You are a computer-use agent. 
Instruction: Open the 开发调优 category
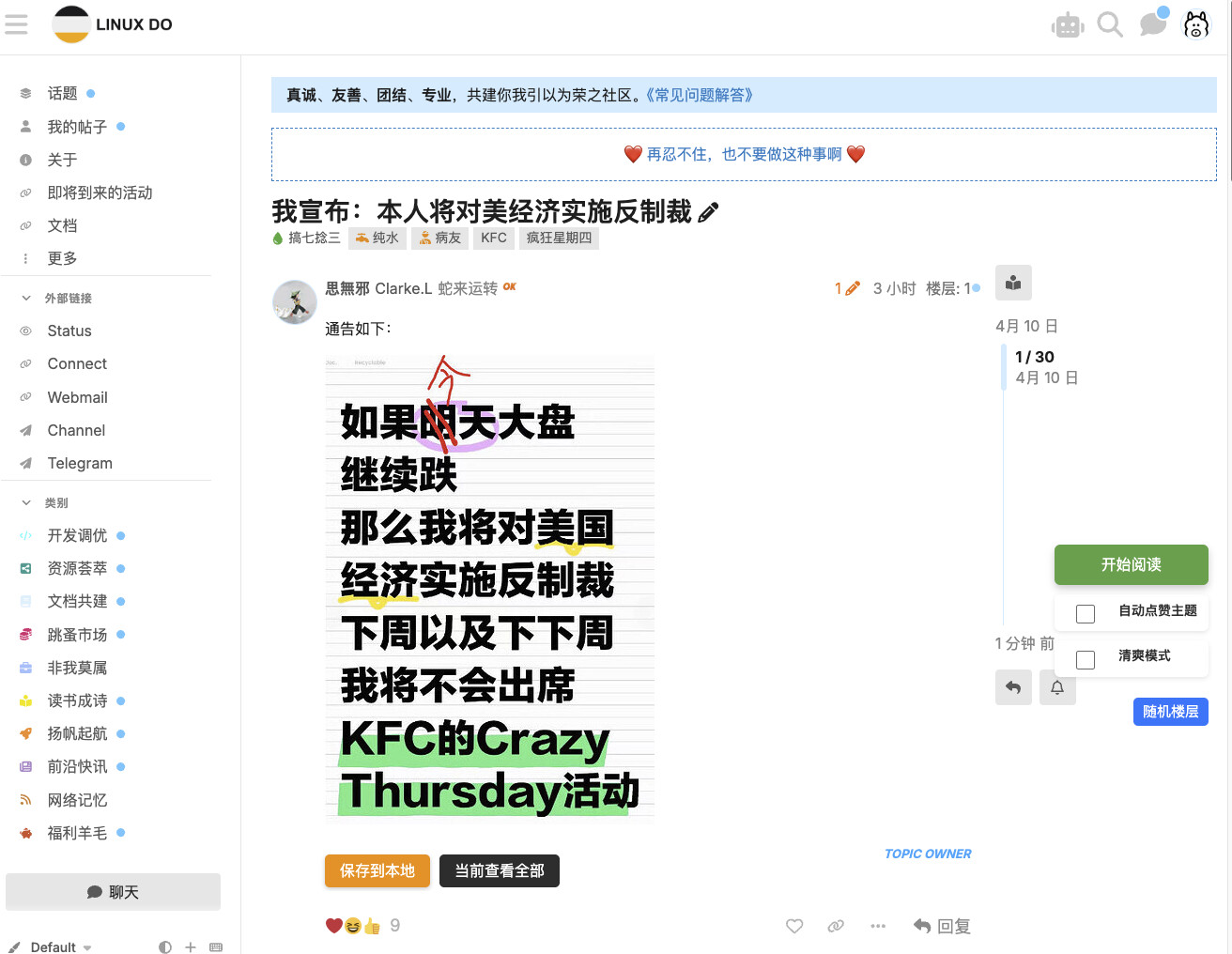(77, 535)
